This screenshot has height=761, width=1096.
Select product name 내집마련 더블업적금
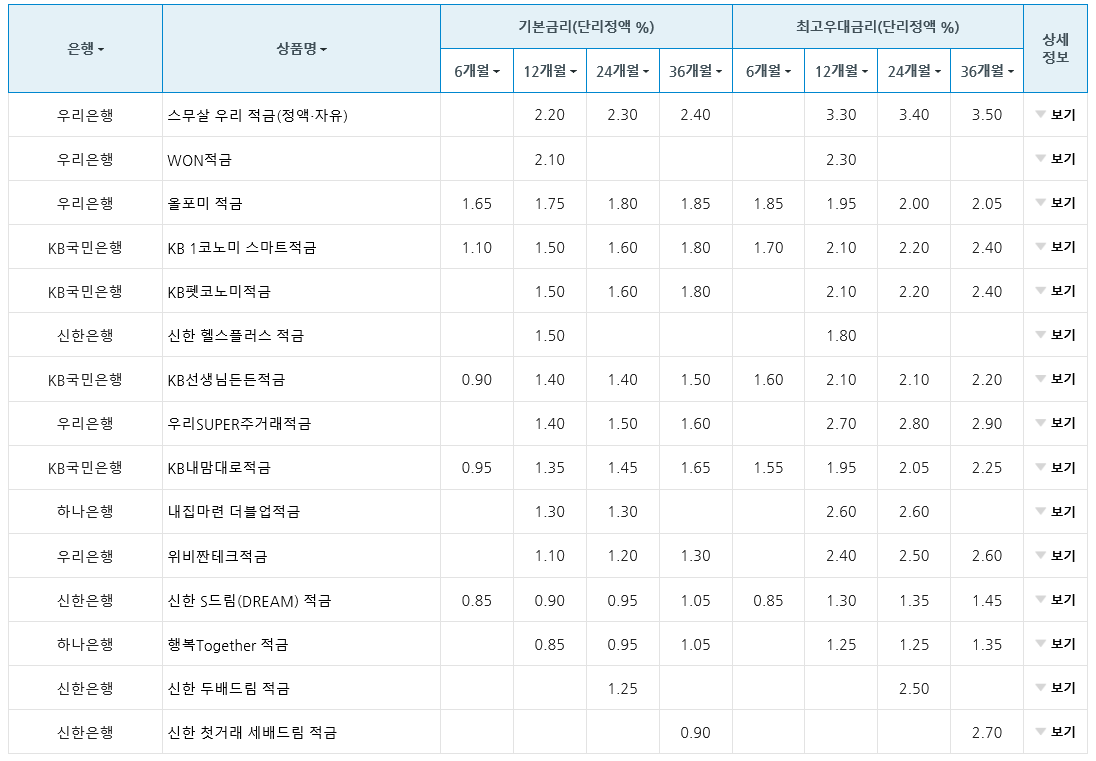click(x=233, y=512)
